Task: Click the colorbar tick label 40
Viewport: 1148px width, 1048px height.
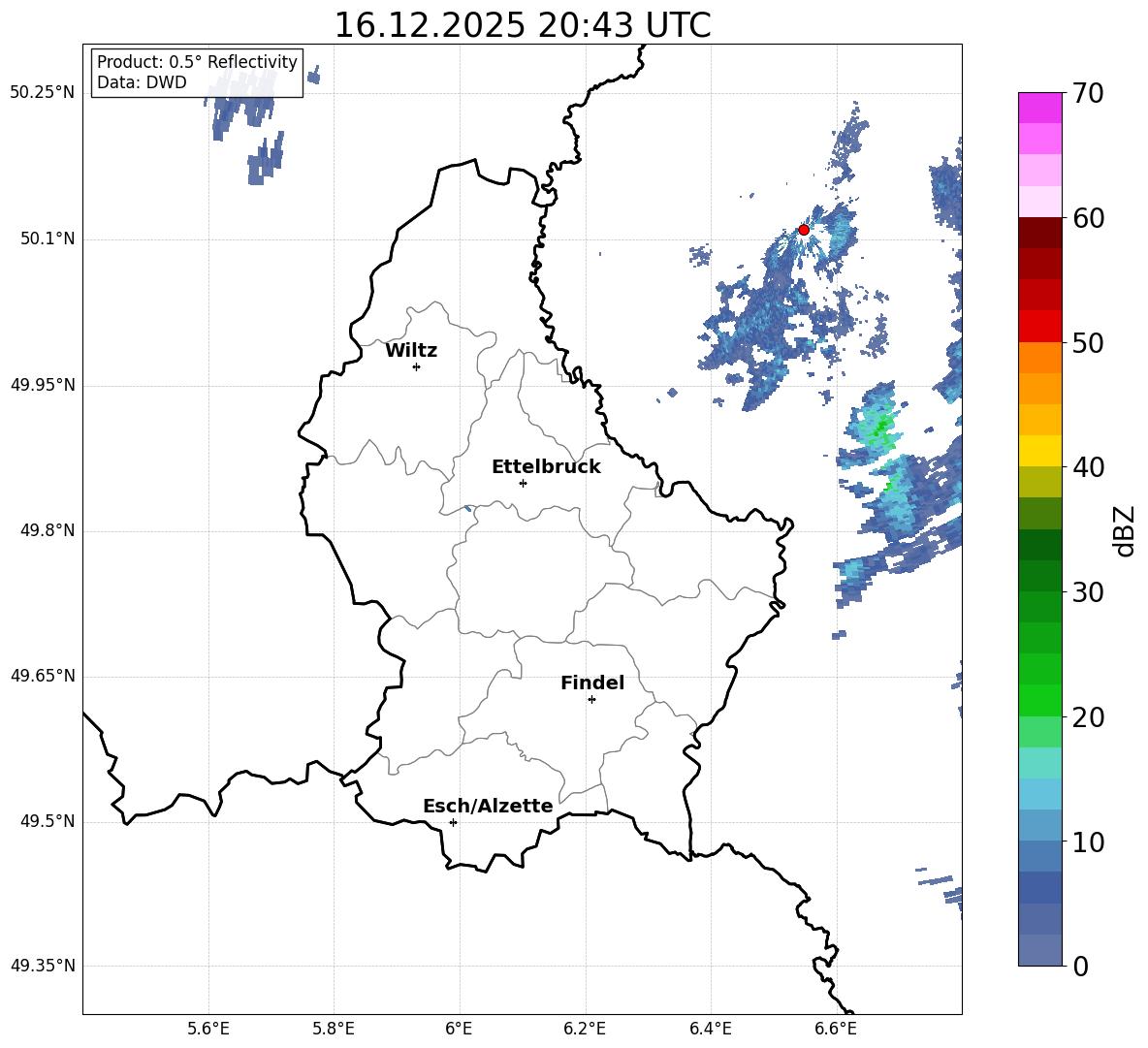Action: click(x=1088, y=467)
